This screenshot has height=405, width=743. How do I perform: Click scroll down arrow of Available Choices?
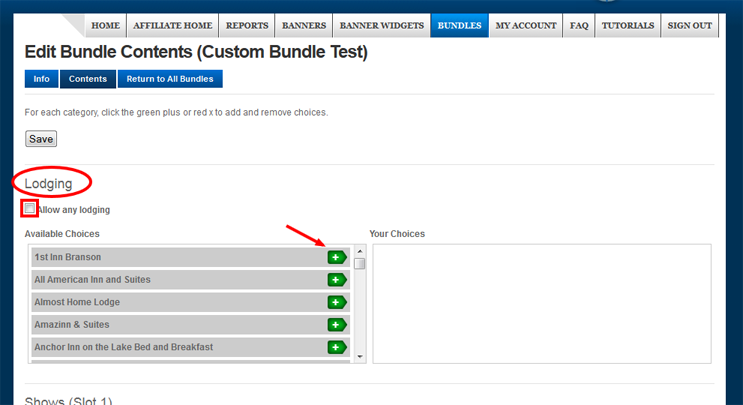(x=360, y=357)
